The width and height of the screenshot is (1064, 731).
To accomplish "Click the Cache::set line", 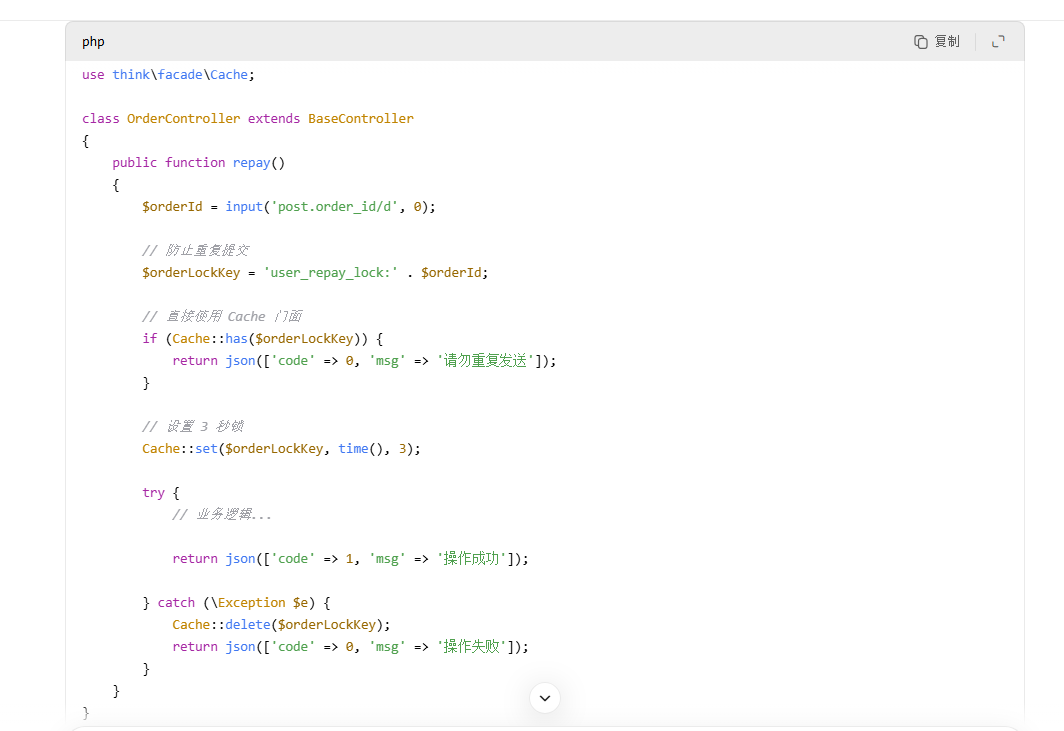I will click(x=281, y=449).
